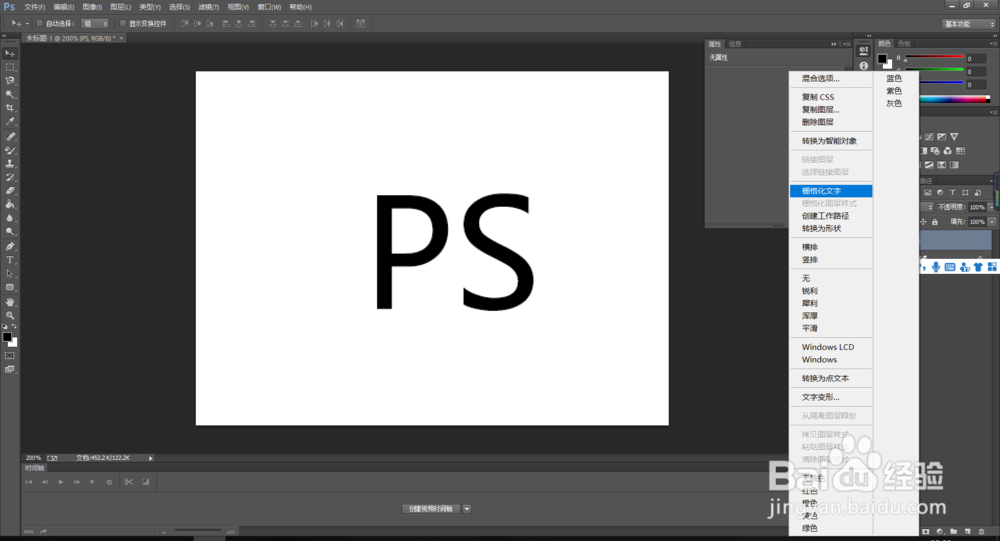Open the 图层(L) menu

[121, 7]
